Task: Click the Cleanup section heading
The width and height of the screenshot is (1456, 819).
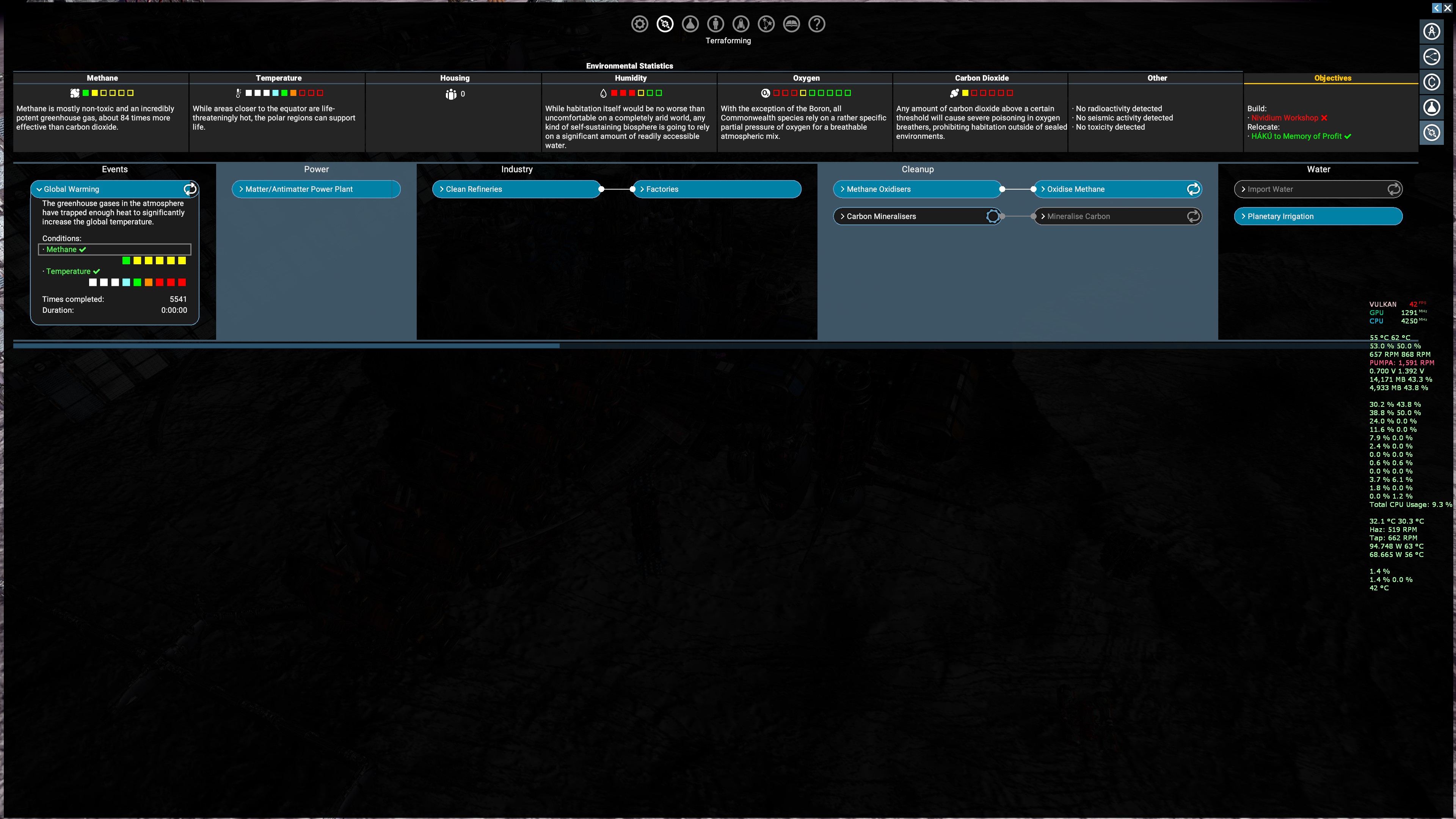Action: coord(917,169)
